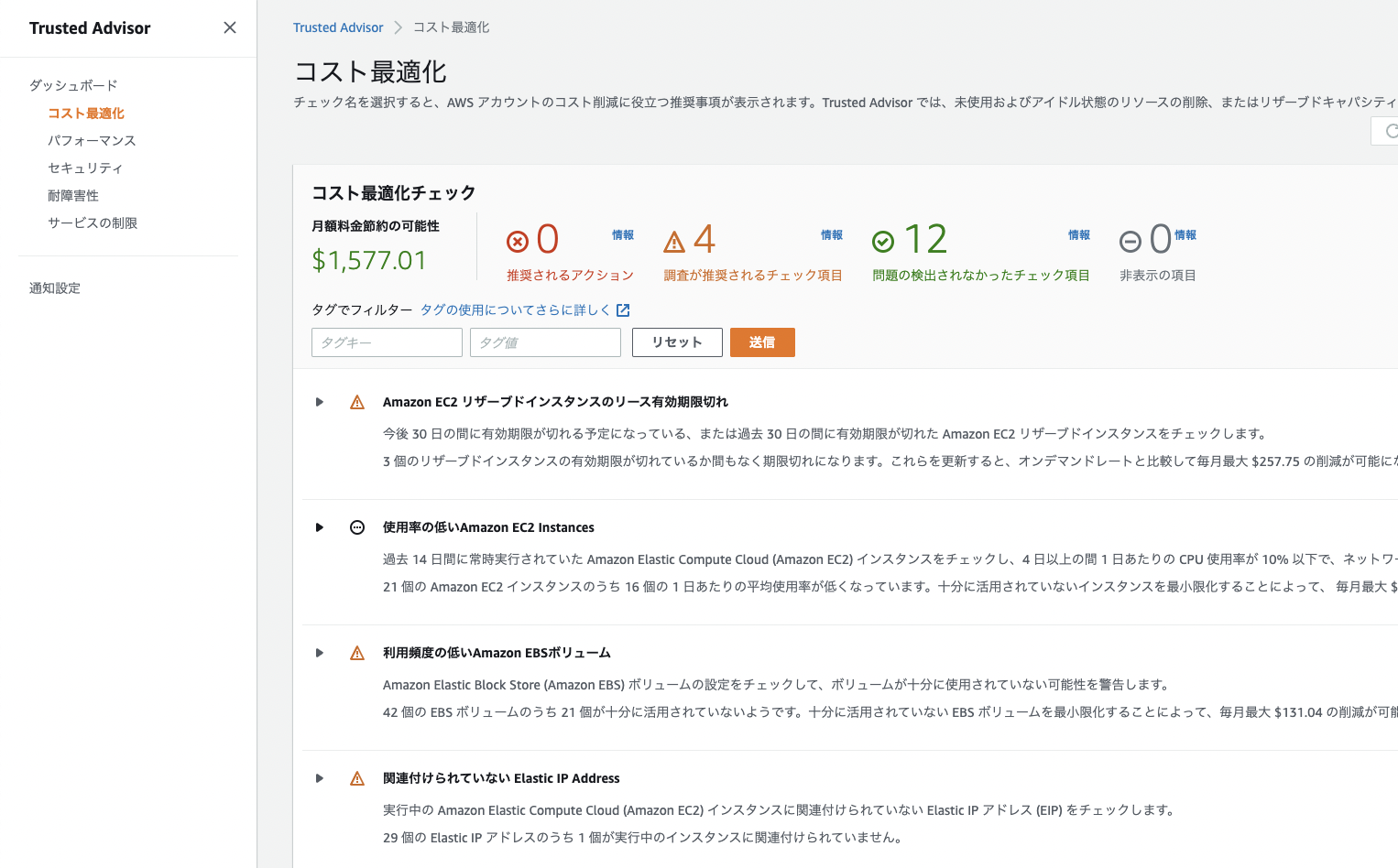
Task: Click the title 利用頻度の低いAmazon EBSボリューム
Action: tap(497, 653)
